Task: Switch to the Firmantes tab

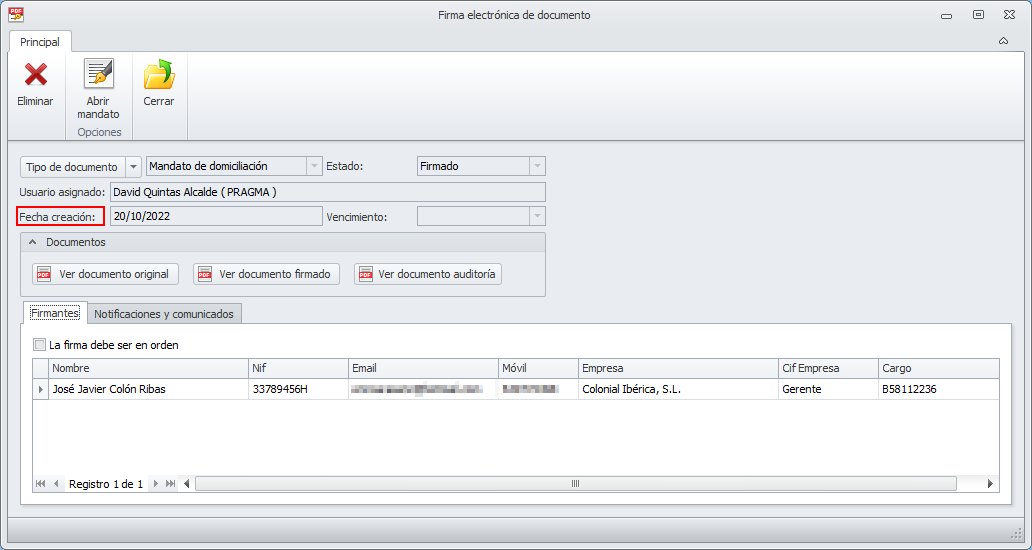Action: click(x=55, y=313)
